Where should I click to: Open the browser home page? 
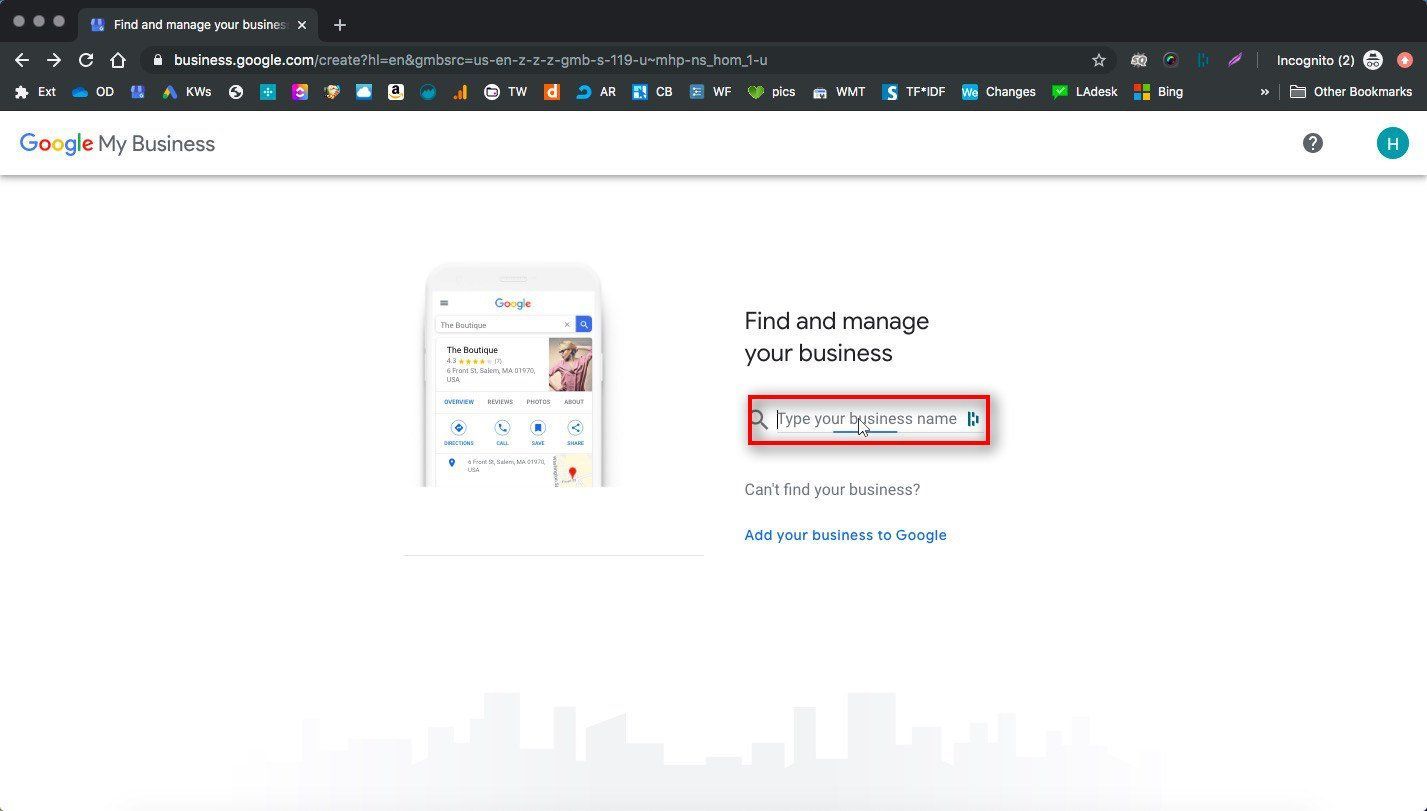[x=118, y=60]
